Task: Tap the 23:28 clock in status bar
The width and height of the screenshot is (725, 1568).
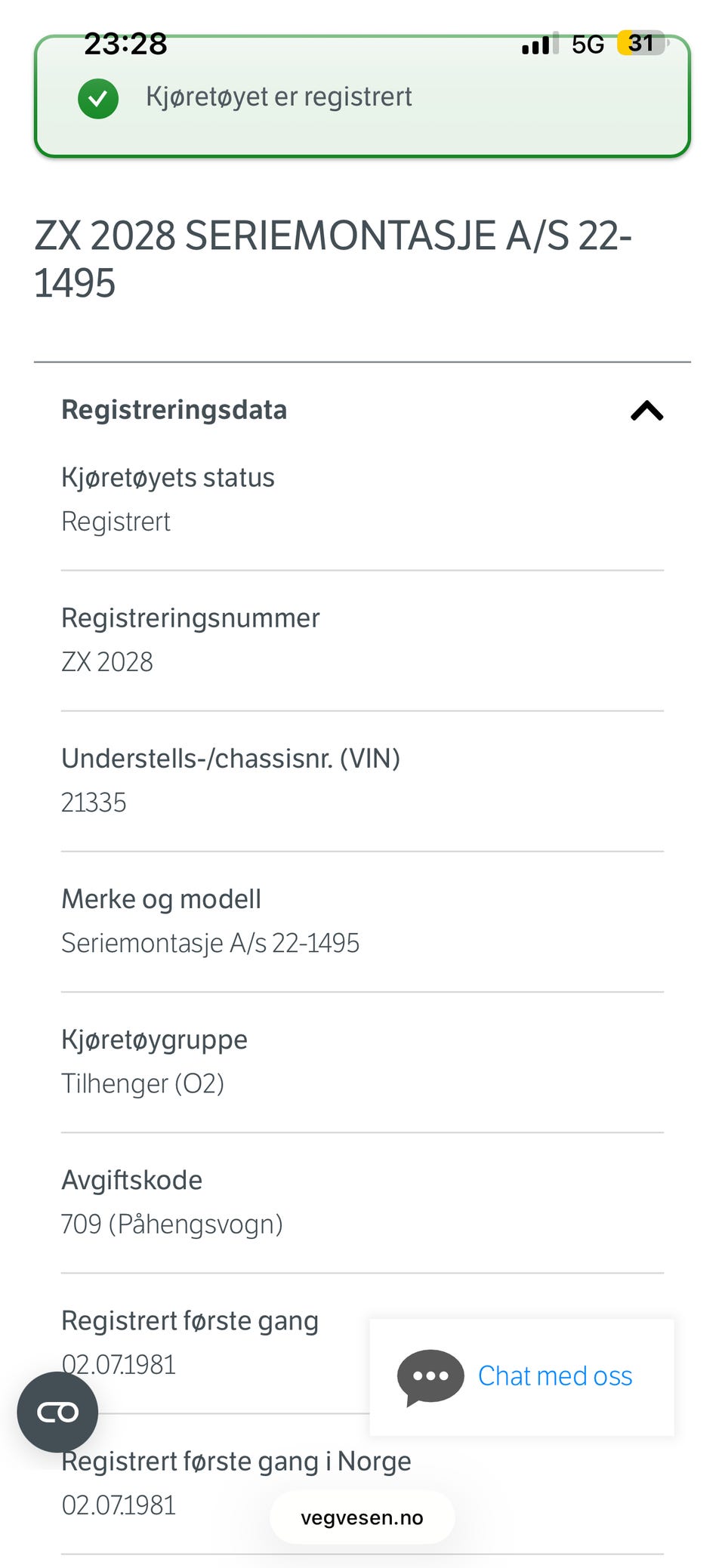Action: (x=125, y=44)
